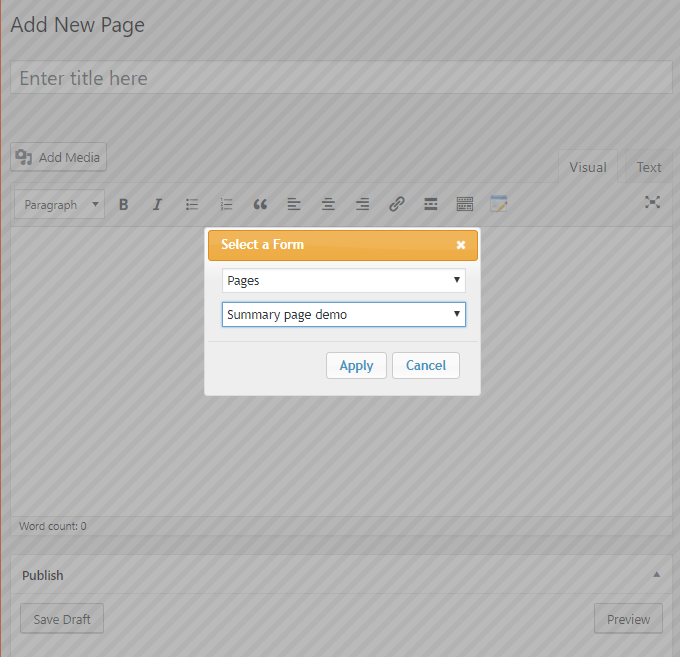The width and height of the screenshot is (680, 657).
Task: Click Save Draft
Action: click(x=62, y=619)
